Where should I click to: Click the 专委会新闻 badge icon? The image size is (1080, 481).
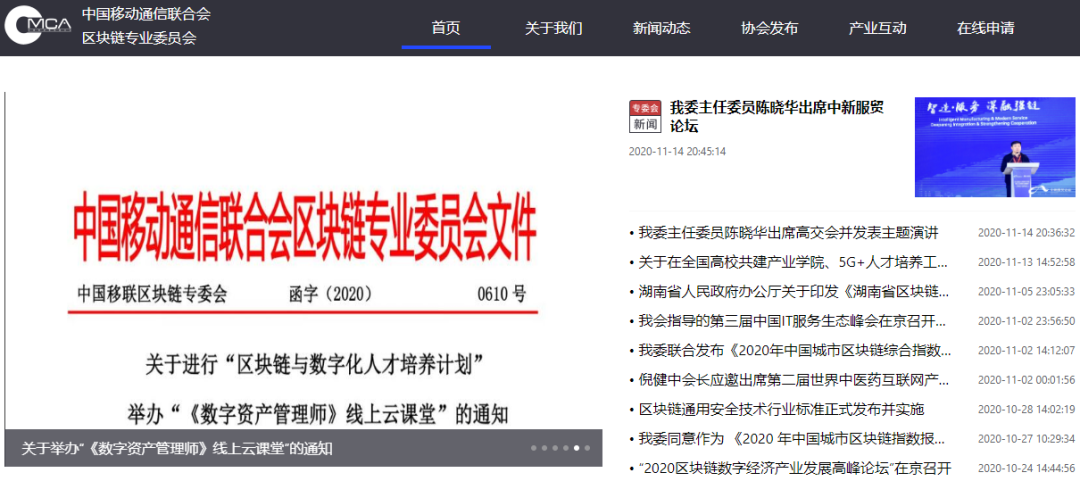[645, 116]
